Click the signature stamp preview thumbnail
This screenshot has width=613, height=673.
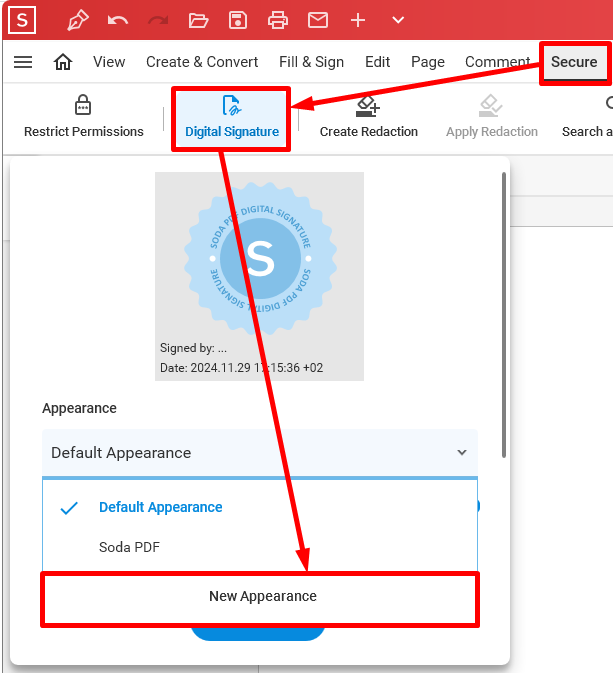point(259,276)
